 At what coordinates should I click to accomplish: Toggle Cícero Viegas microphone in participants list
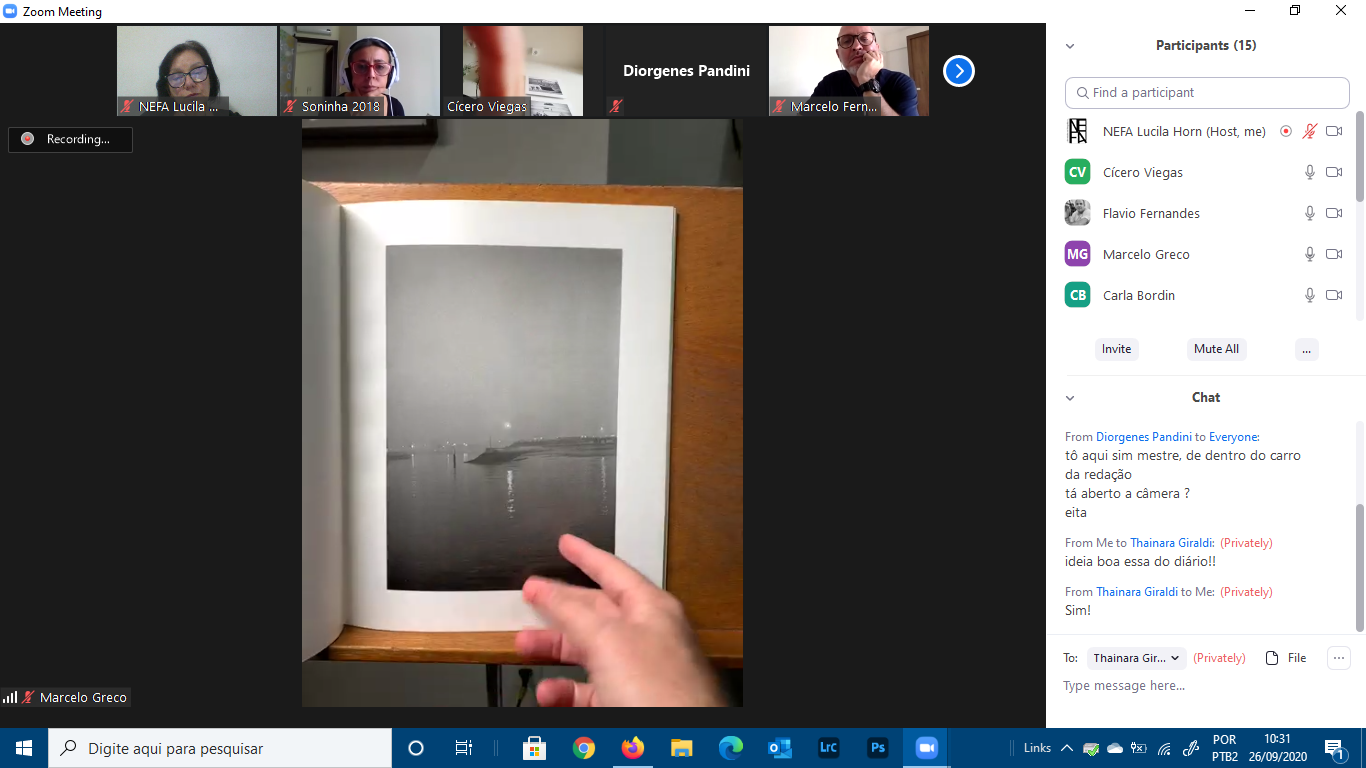(1309, 172)
